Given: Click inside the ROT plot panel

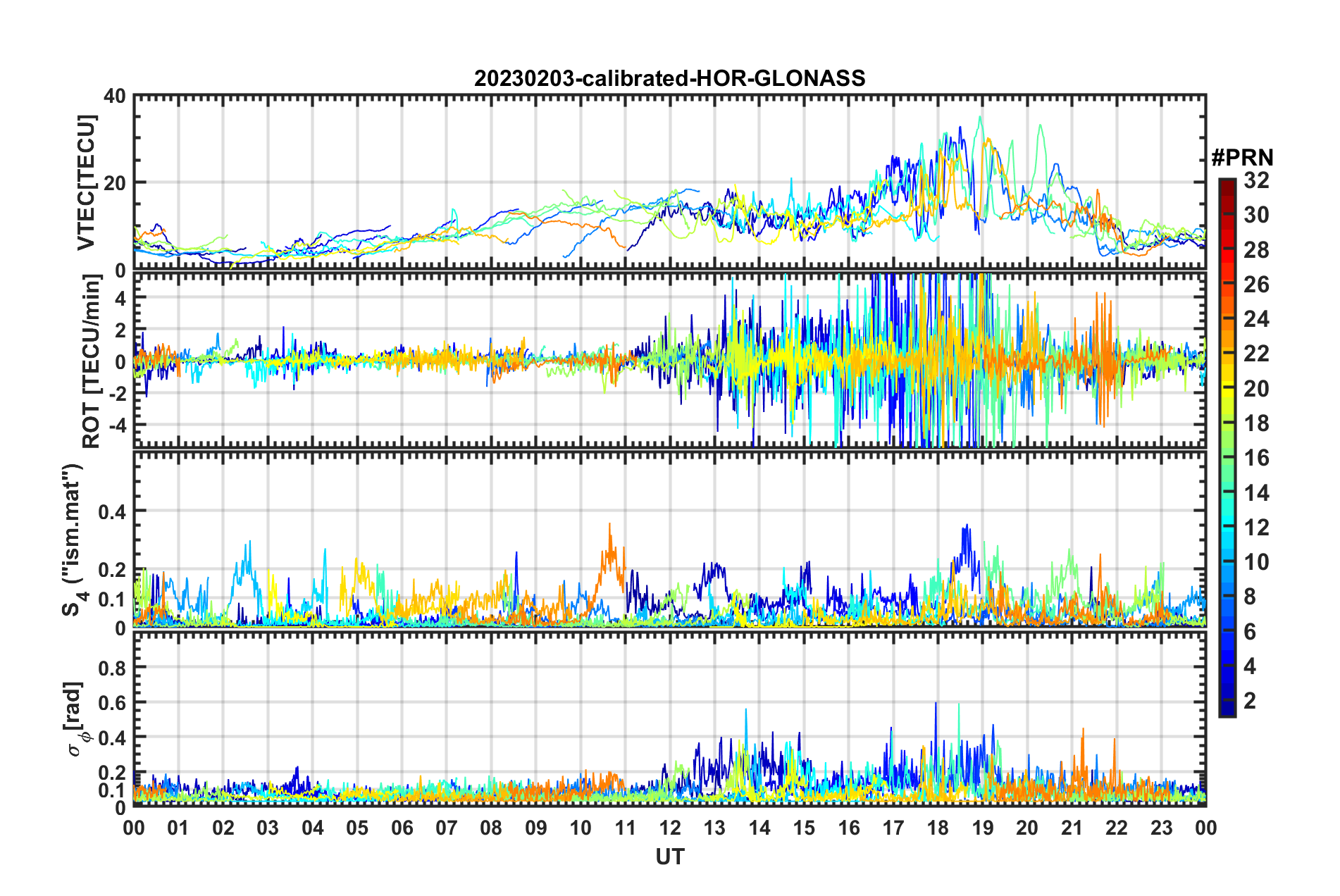Looking at the screenshot, I should (x=670, y=360).
